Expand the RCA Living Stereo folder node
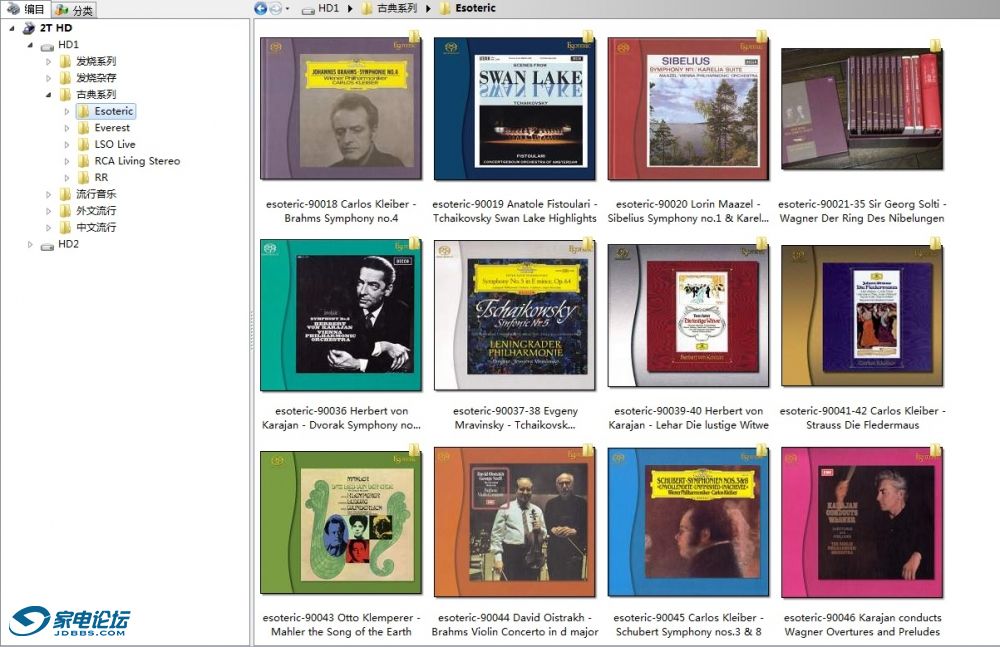This screenshot has width=1000, height=647. [x=66, y=161]
